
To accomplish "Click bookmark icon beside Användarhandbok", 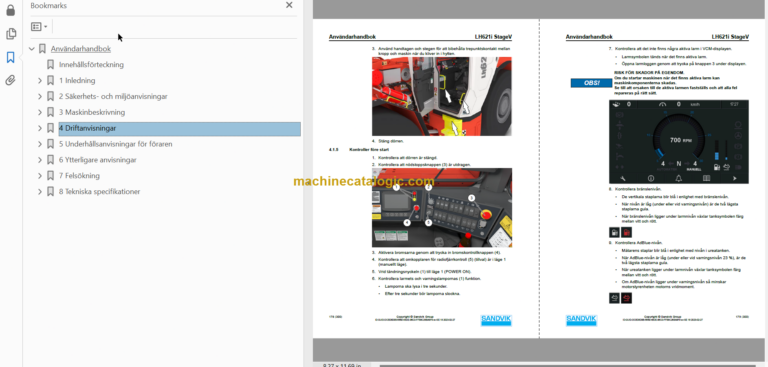I will 43,49.
